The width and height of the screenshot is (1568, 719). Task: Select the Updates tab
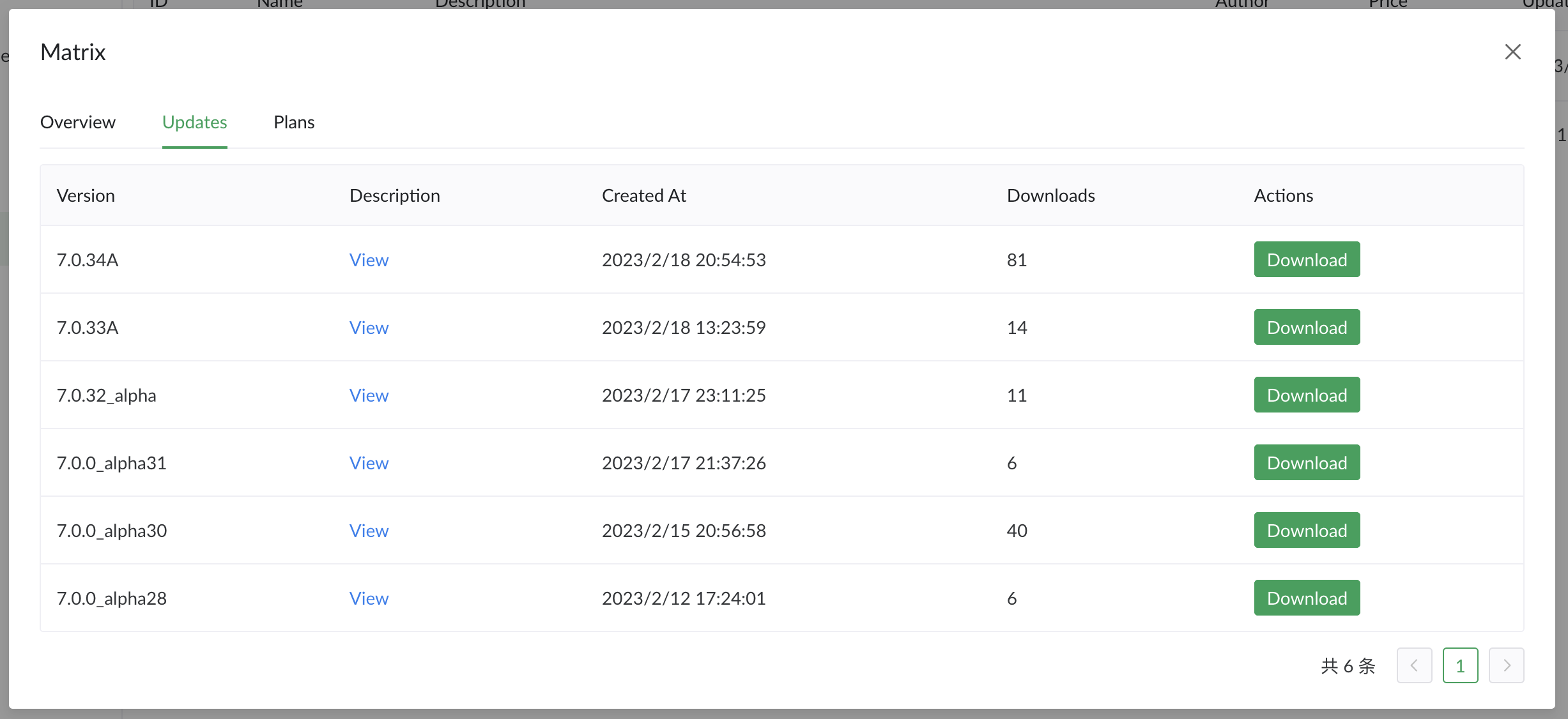coord(194,122)
